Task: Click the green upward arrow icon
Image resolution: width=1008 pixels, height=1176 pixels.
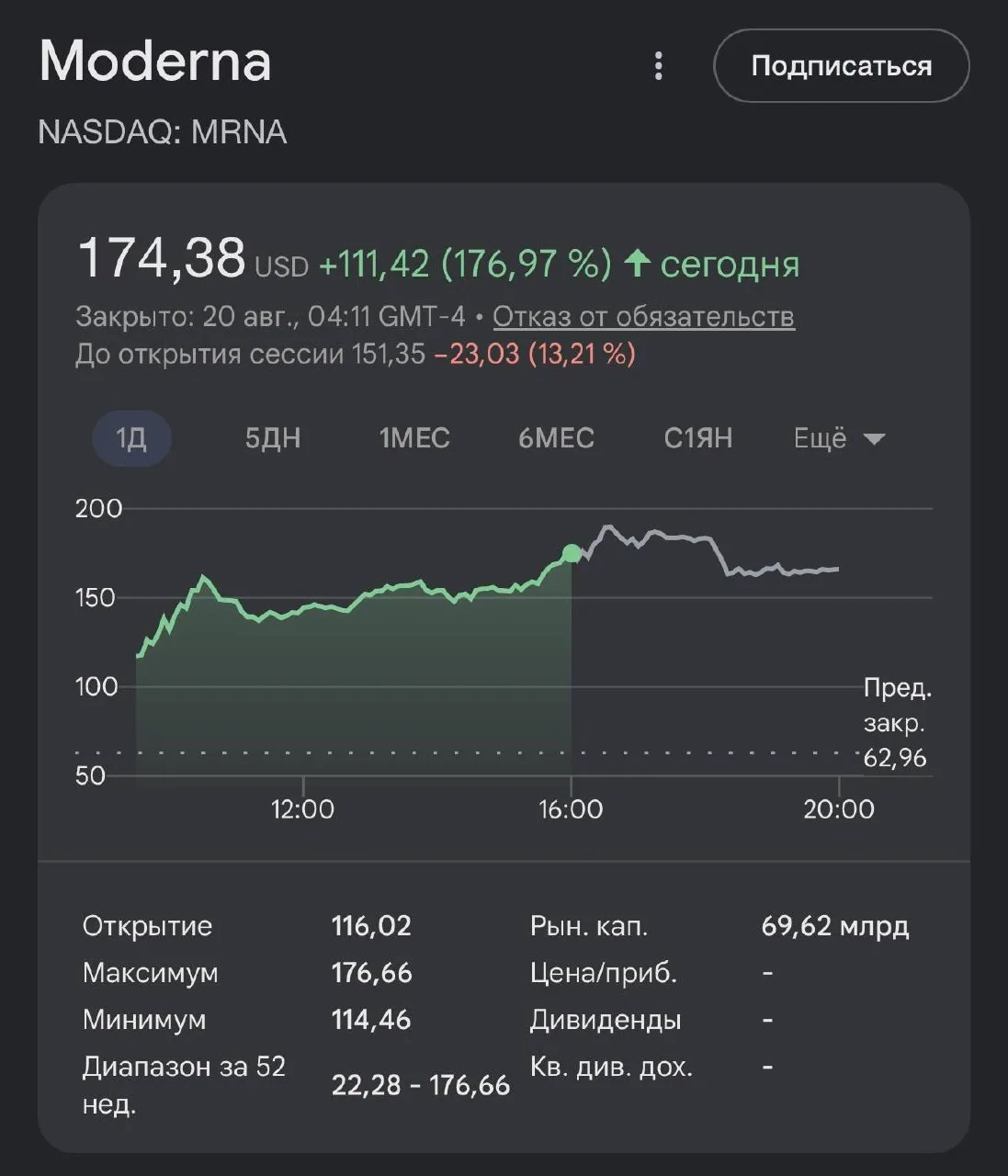Action: pyautogui.click(x=637, y=264)
